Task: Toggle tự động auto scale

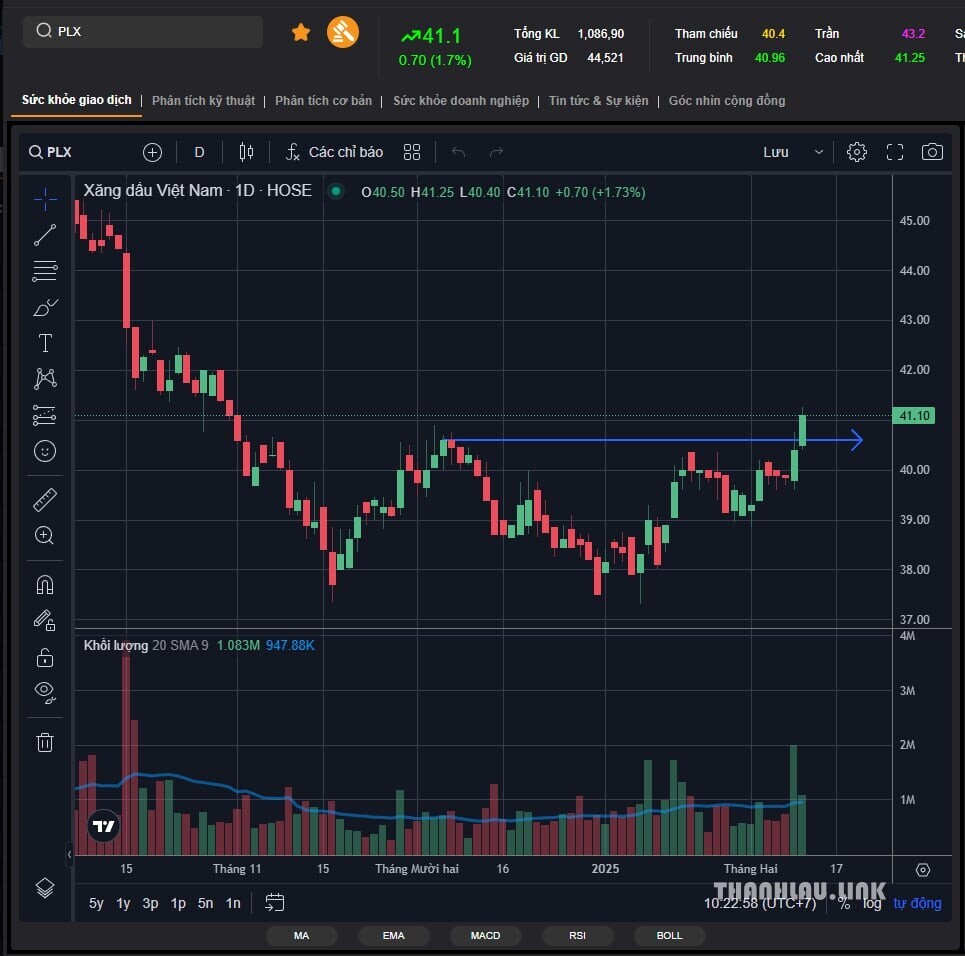Action: pyautogui.click(x=917, y=903)
